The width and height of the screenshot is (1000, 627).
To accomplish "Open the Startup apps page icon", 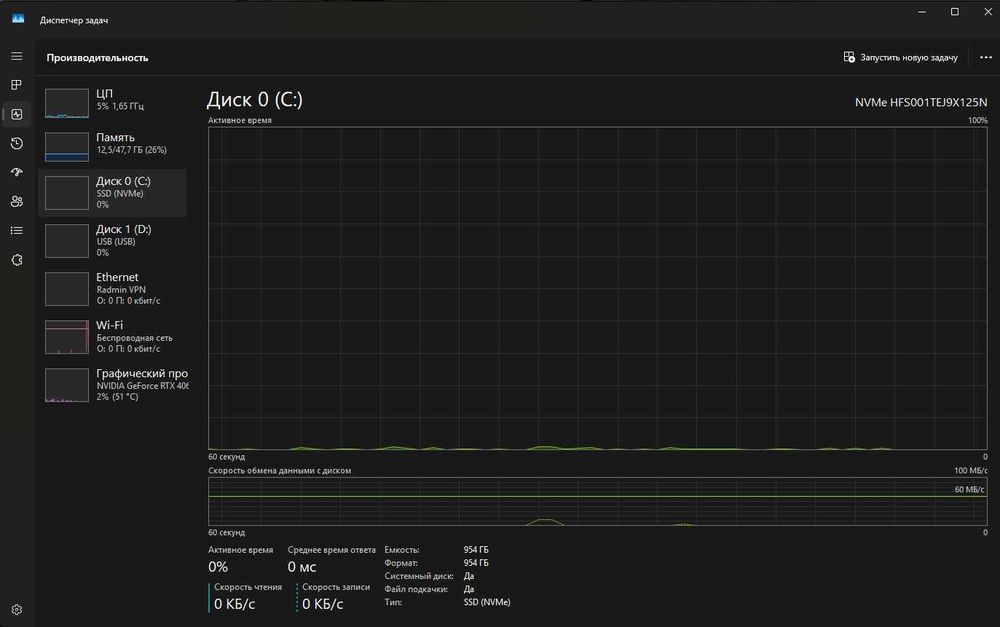I will click(x=17, y=172).
